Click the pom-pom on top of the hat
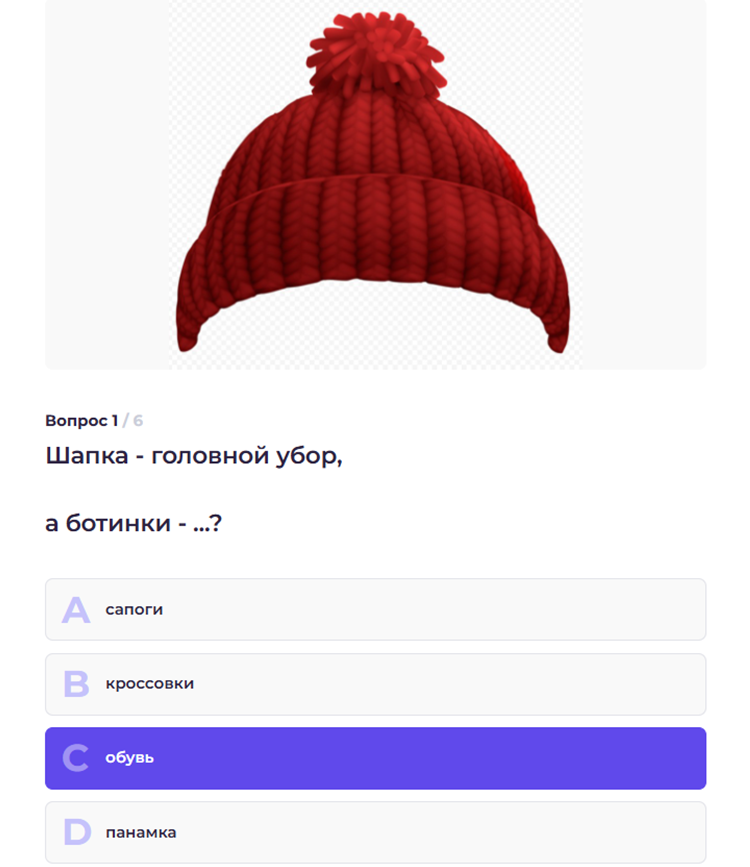 click(377, 53)
